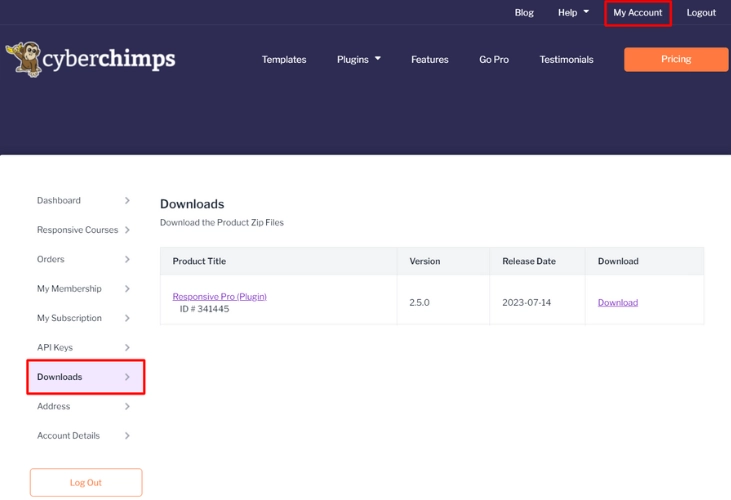Click the Download link for Responsive Pro

click(x=618, y=302)
